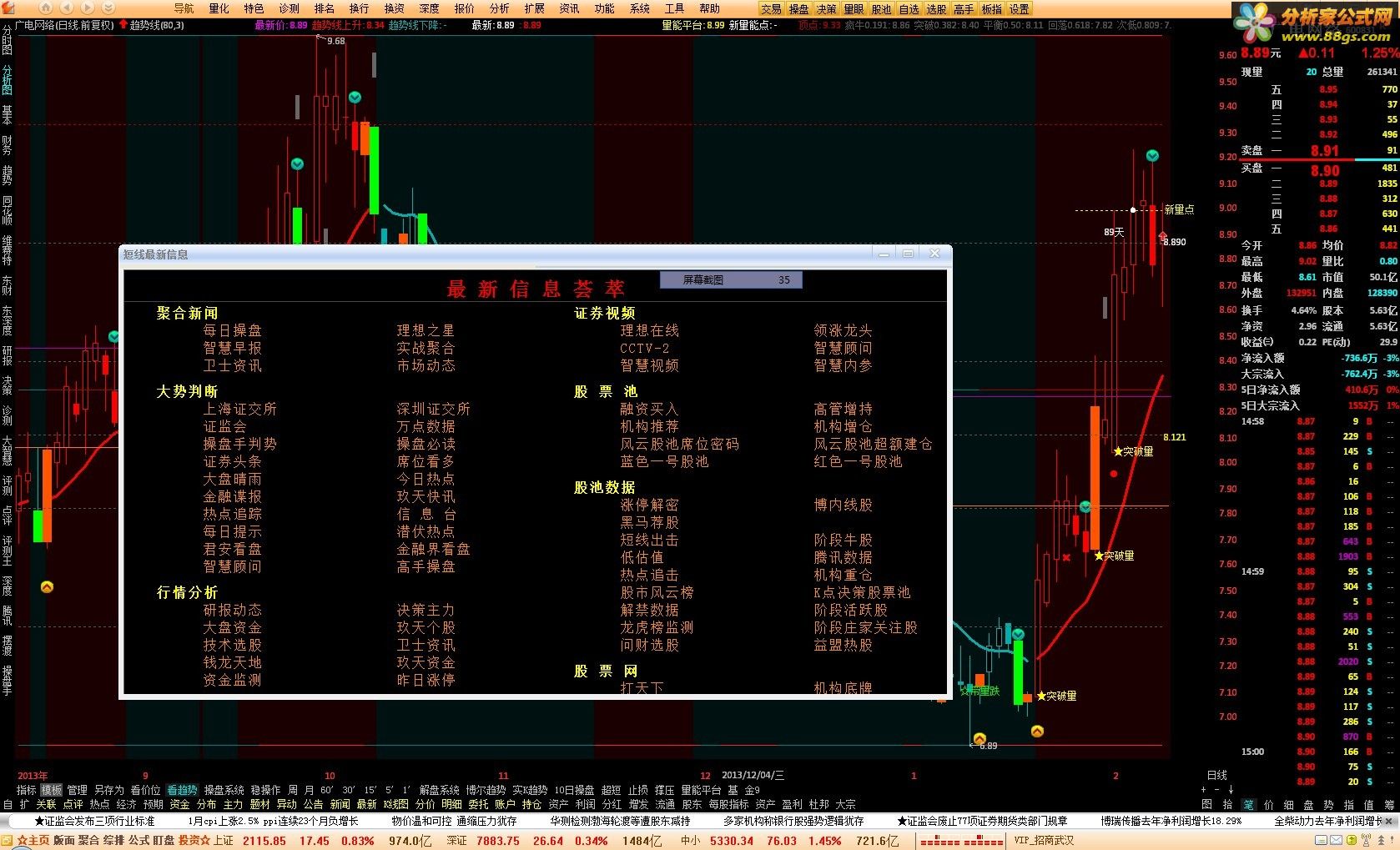Open the 研报 side tab
This screenshot has height=850, width=1400.
pyautogui.click(x=8, y=355)
